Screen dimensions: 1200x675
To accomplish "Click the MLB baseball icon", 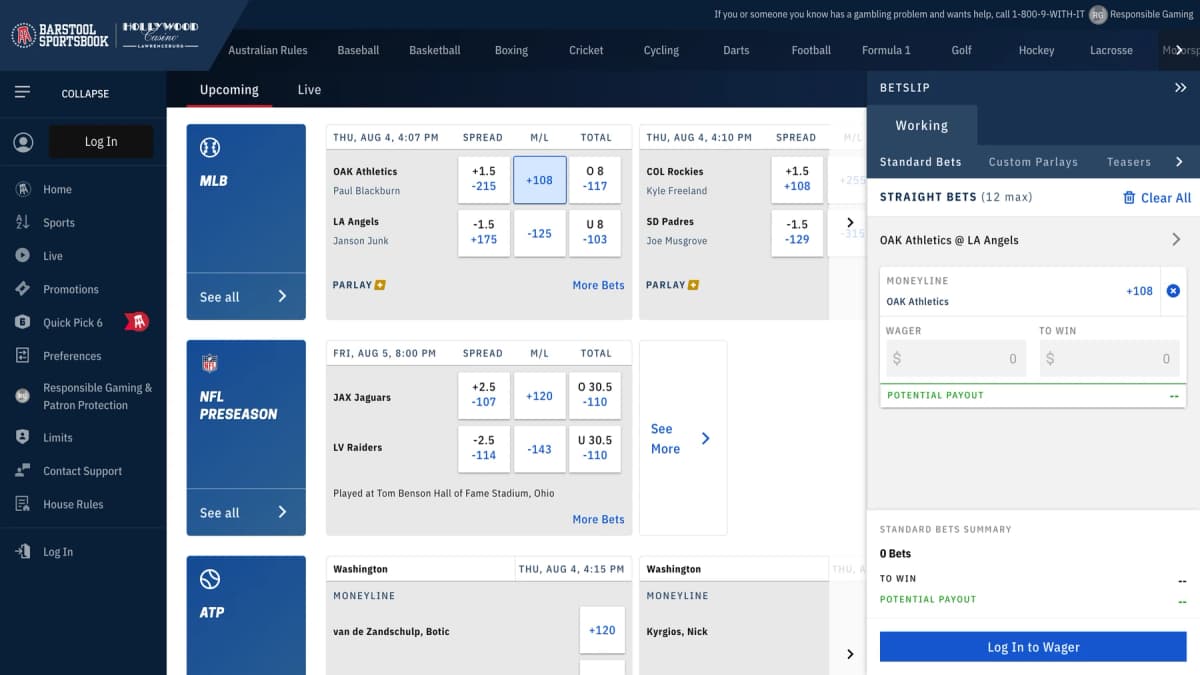I will point(210,148).
